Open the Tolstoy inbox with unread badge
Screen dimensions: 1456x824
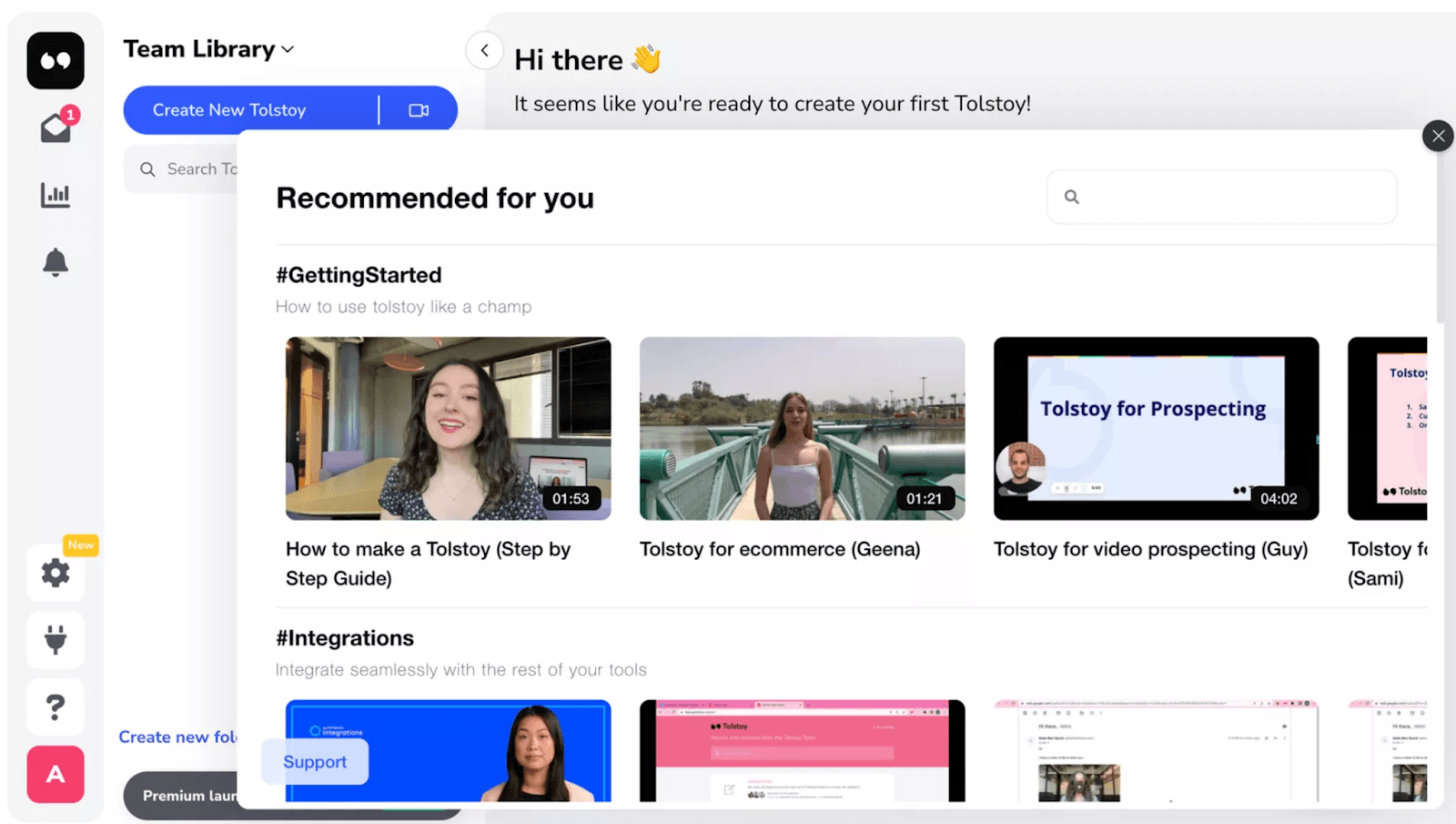point(56,127)
